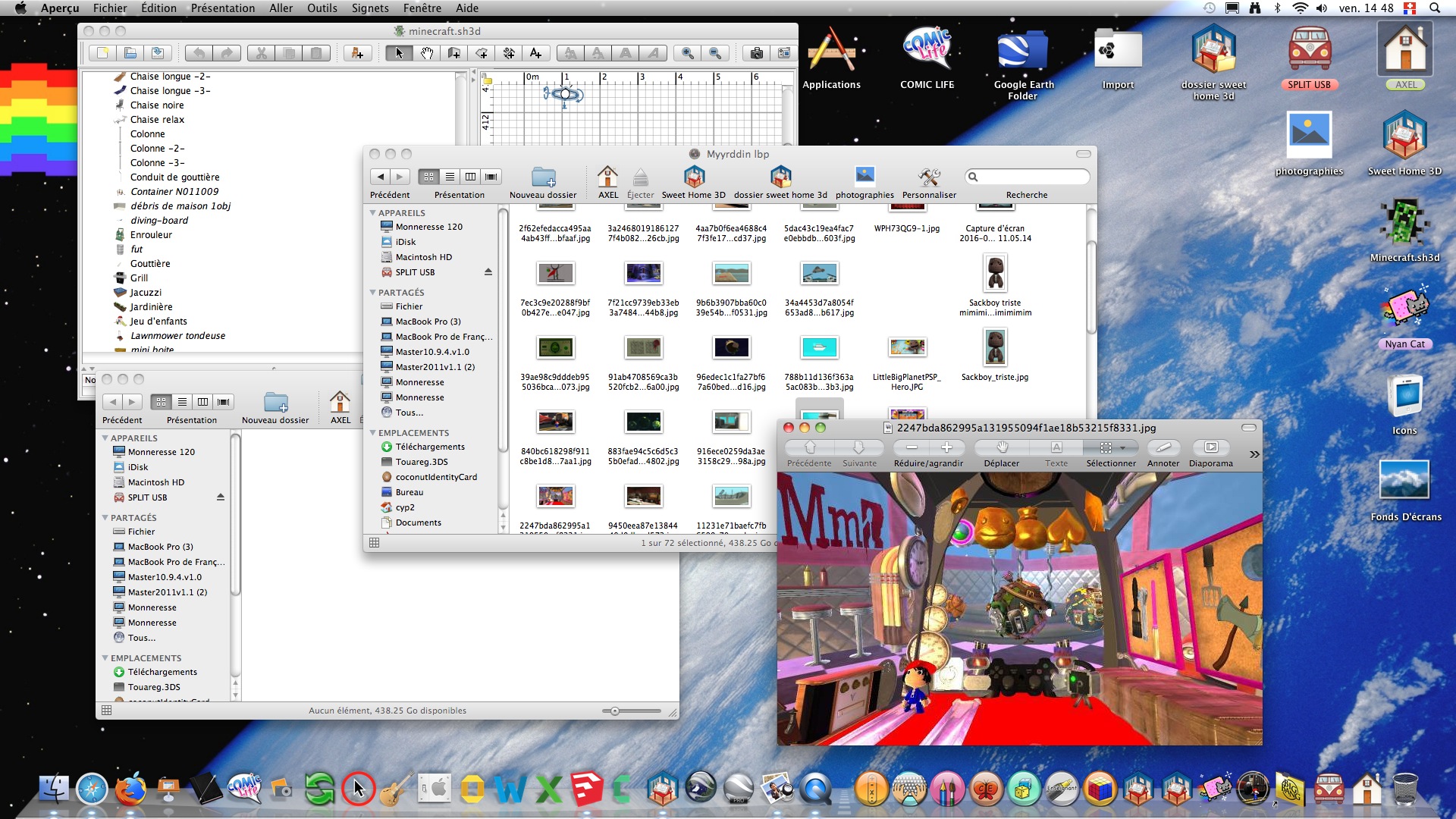Image resolution: width=1456 pixels, height=819 pixels.
Task: Click Déplacer hand tool in Aperçu toolbar
Action: (1002, 447)
